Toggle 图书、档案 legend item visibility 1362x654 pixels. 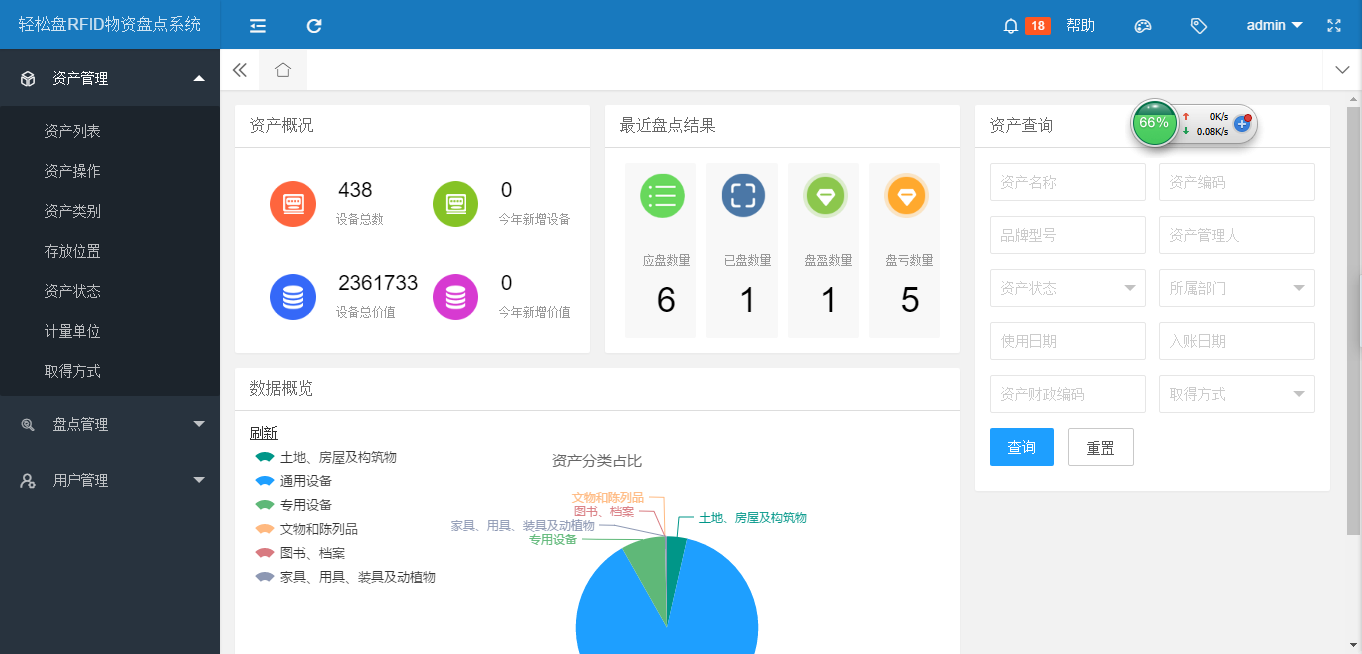311,553
